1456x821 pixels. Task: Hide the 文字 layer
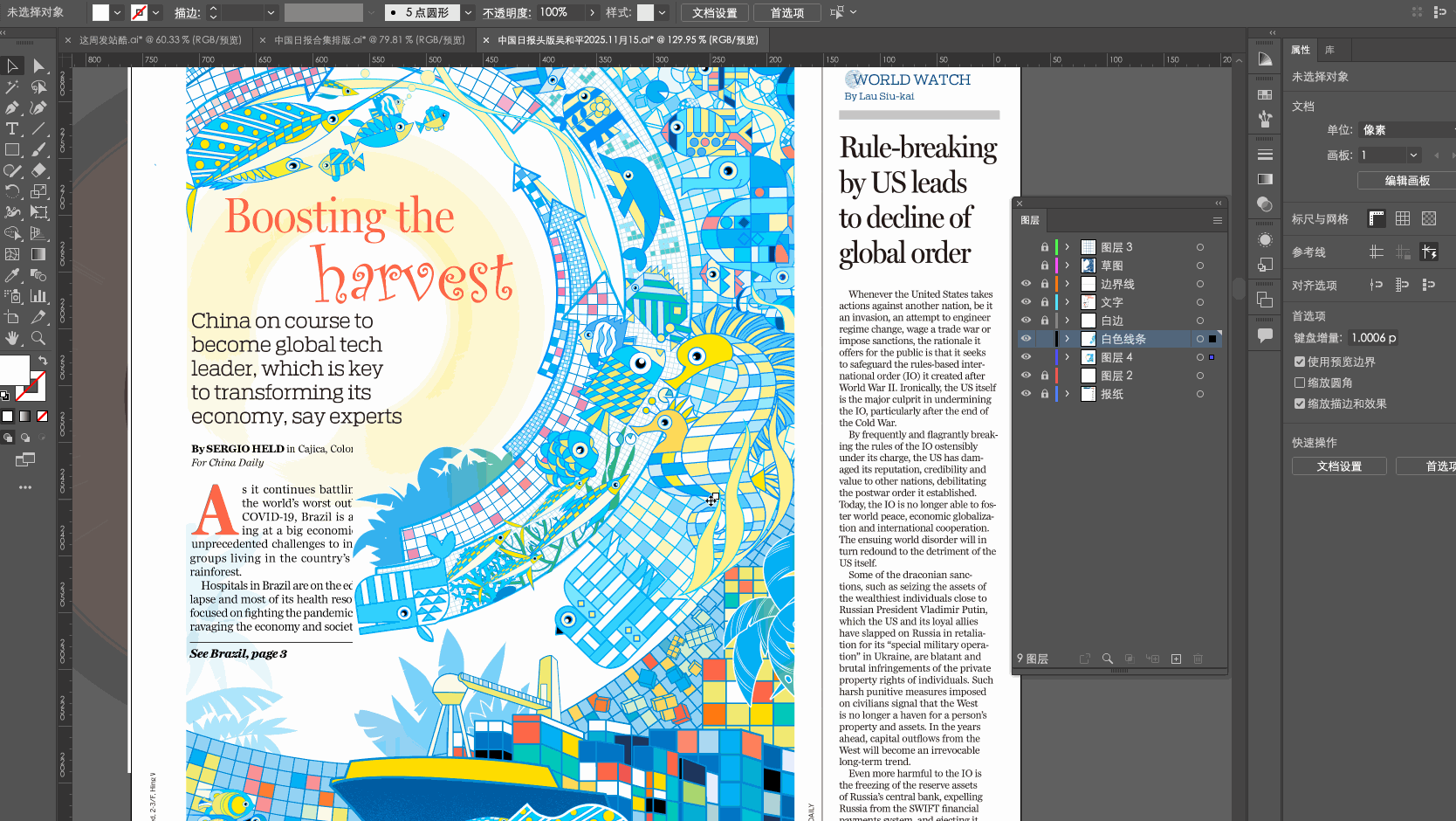[x=1026, y=302]
